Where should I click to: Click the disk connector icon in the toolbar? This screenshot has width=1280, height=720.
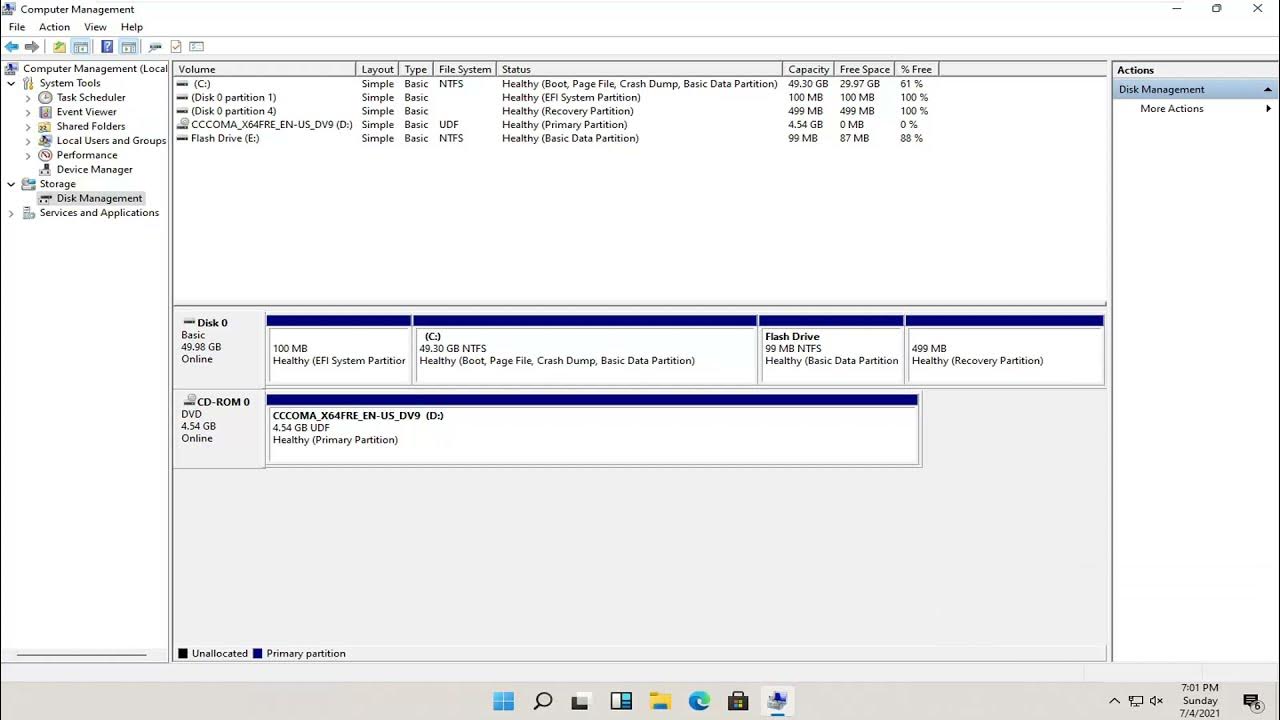[x=155, y=47]
